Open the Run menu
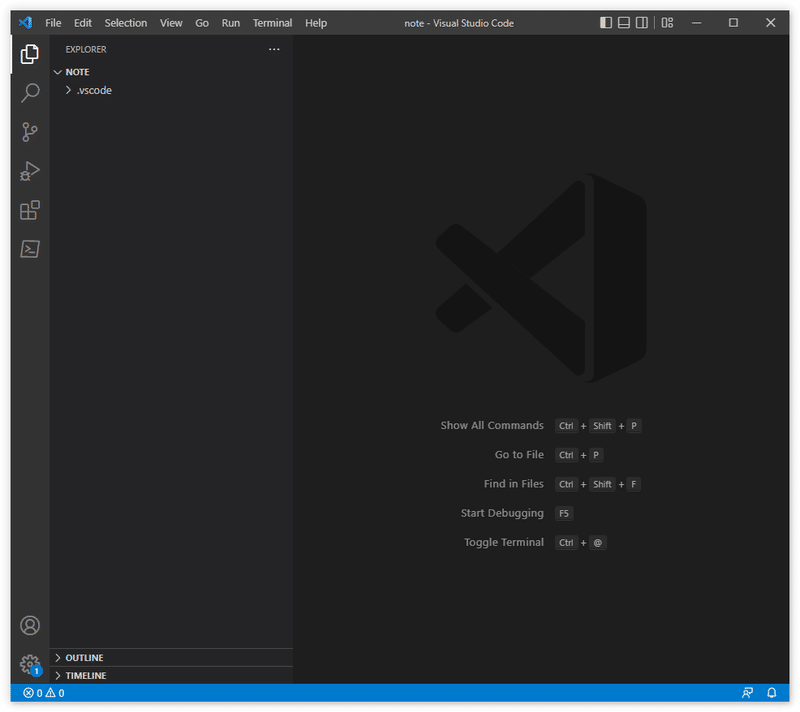Screen dimensions: 800x712 (231, 23)
